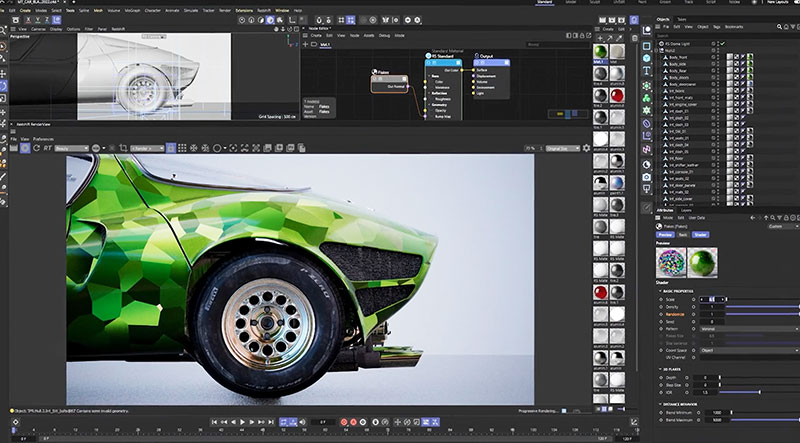Click the colorful flakes preview thumbnail
The image size is (800, 443).
click(x=671, y=263)
